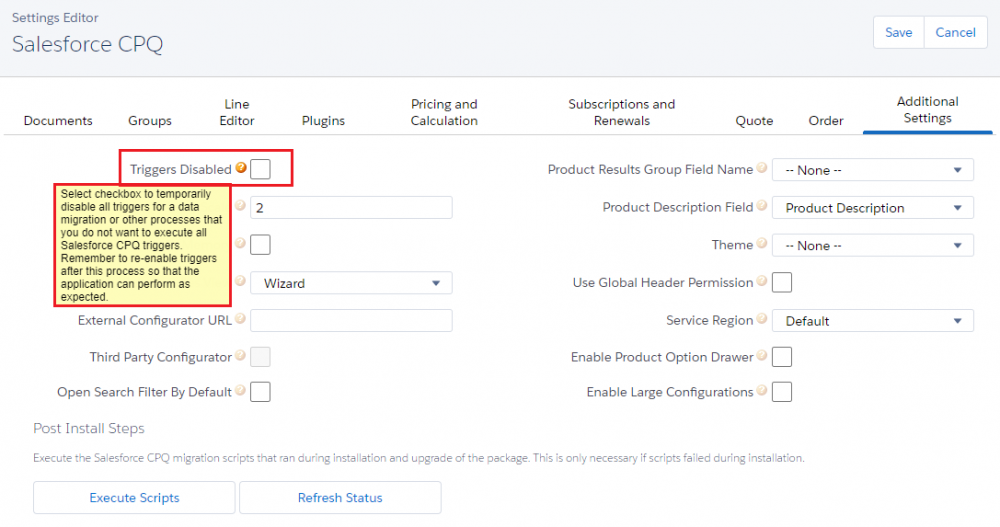Show help for Enable Product Option Drawer

click(762, 355)
